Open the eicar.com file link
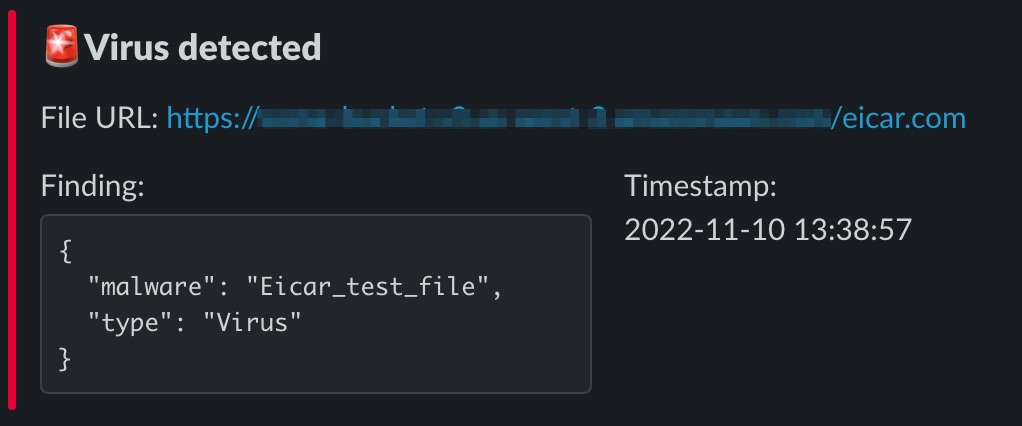The image size is (1022, 426). coord(899,118)
